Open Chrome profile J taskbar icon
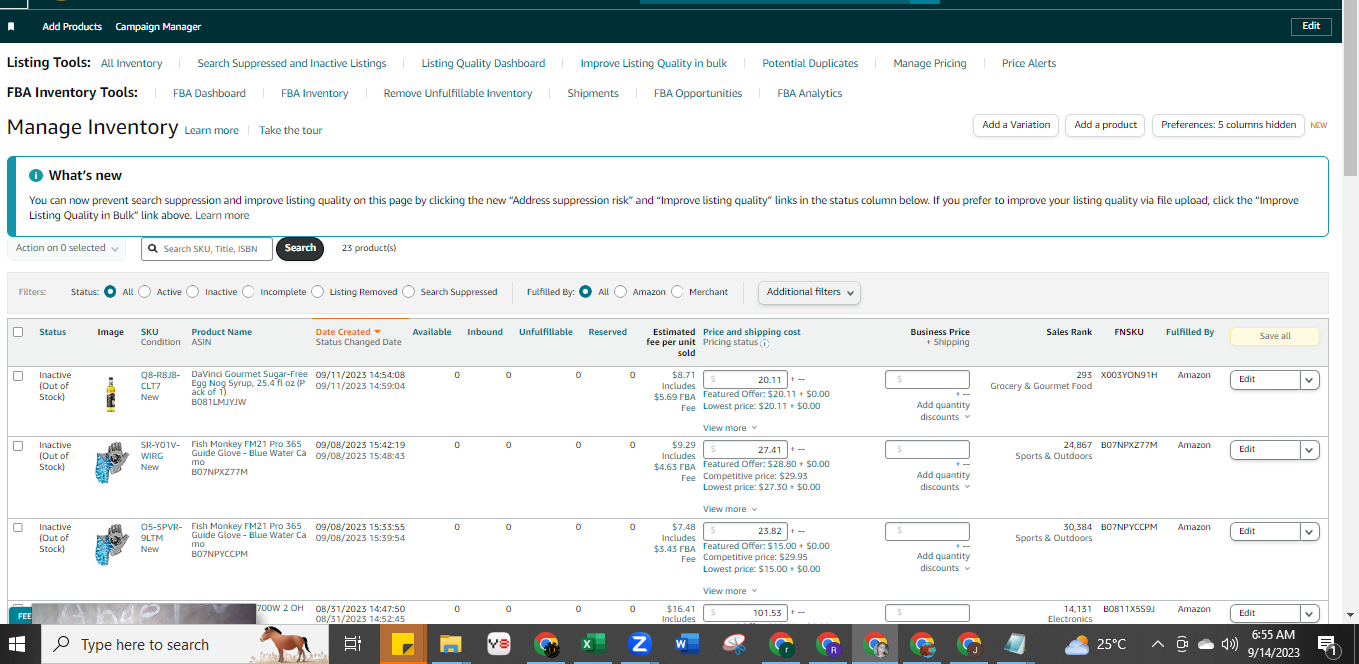This screenshot has width=1359, height=664. coord(969,645)
